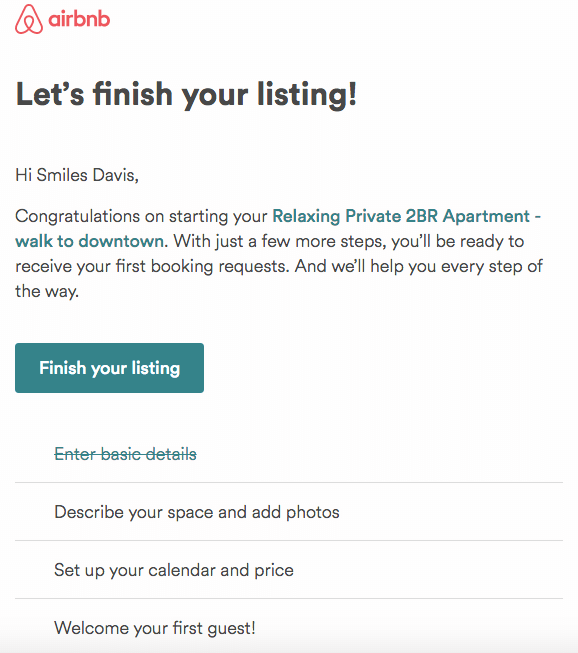Click the paragraph ending words the way.
The width and height of the screenshot is (578, 653).
point(47,291)
